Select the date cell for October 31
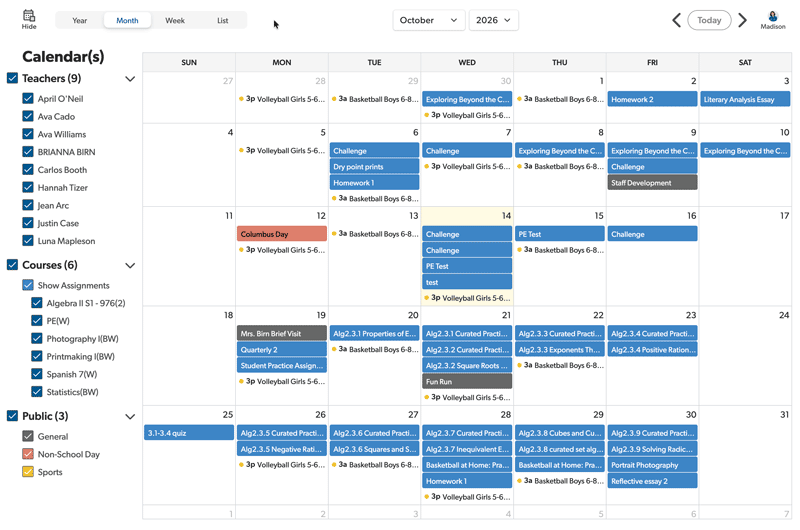 point(745,456)
